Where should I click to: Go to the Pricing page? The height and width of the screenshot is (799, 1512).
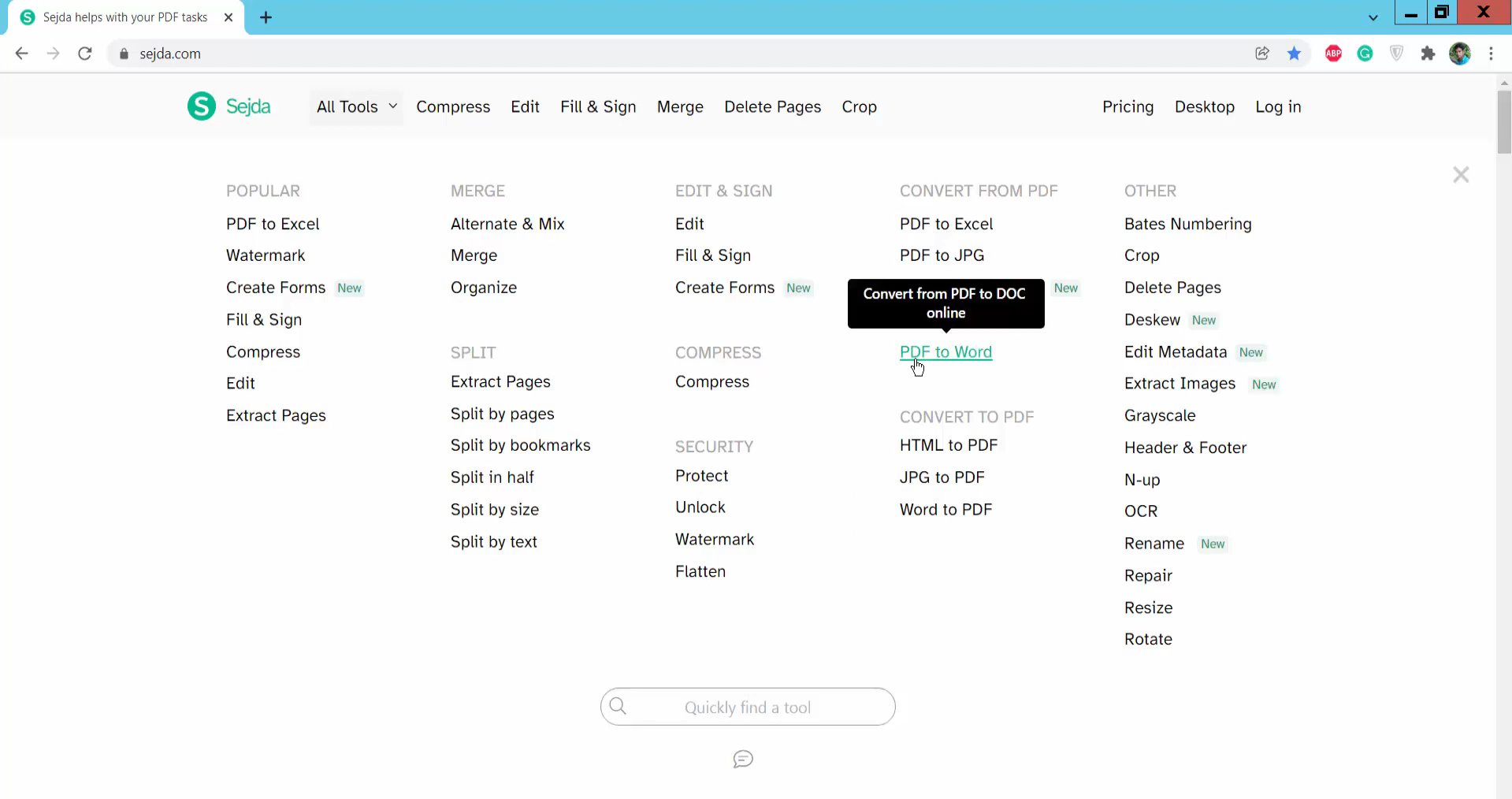click(x=1127, y=106)
